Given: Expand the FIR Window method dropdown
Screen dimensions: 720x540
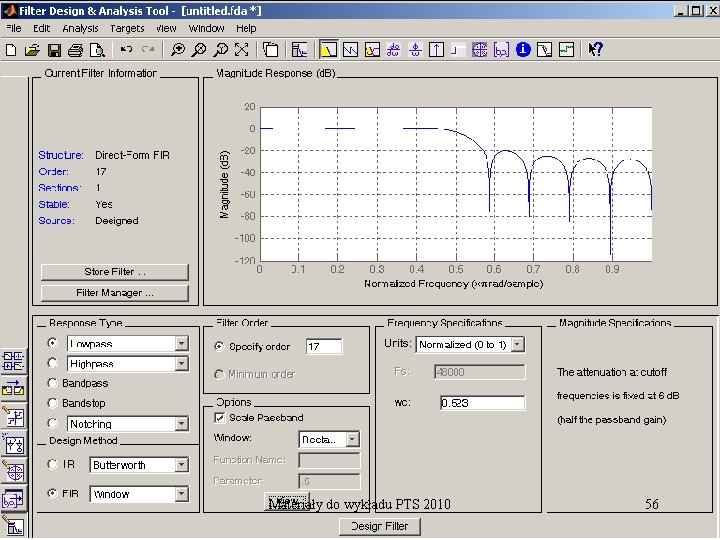Looking at the screenshot, I should [181, 494].
